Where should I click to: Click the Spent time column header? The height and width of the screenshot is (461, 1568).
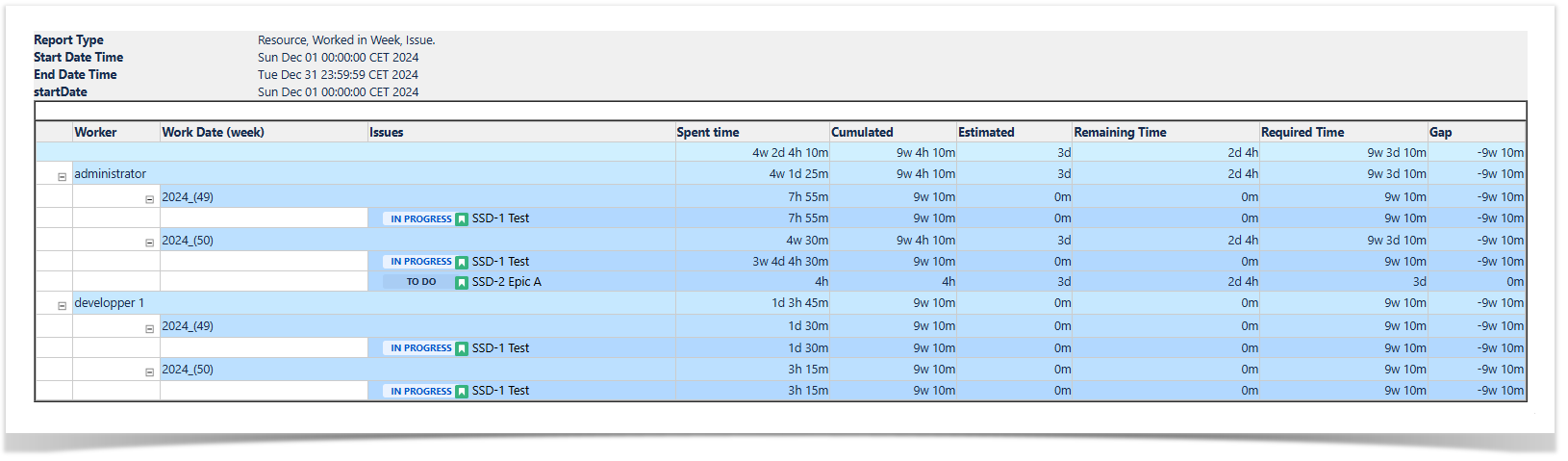click(708, 132)
